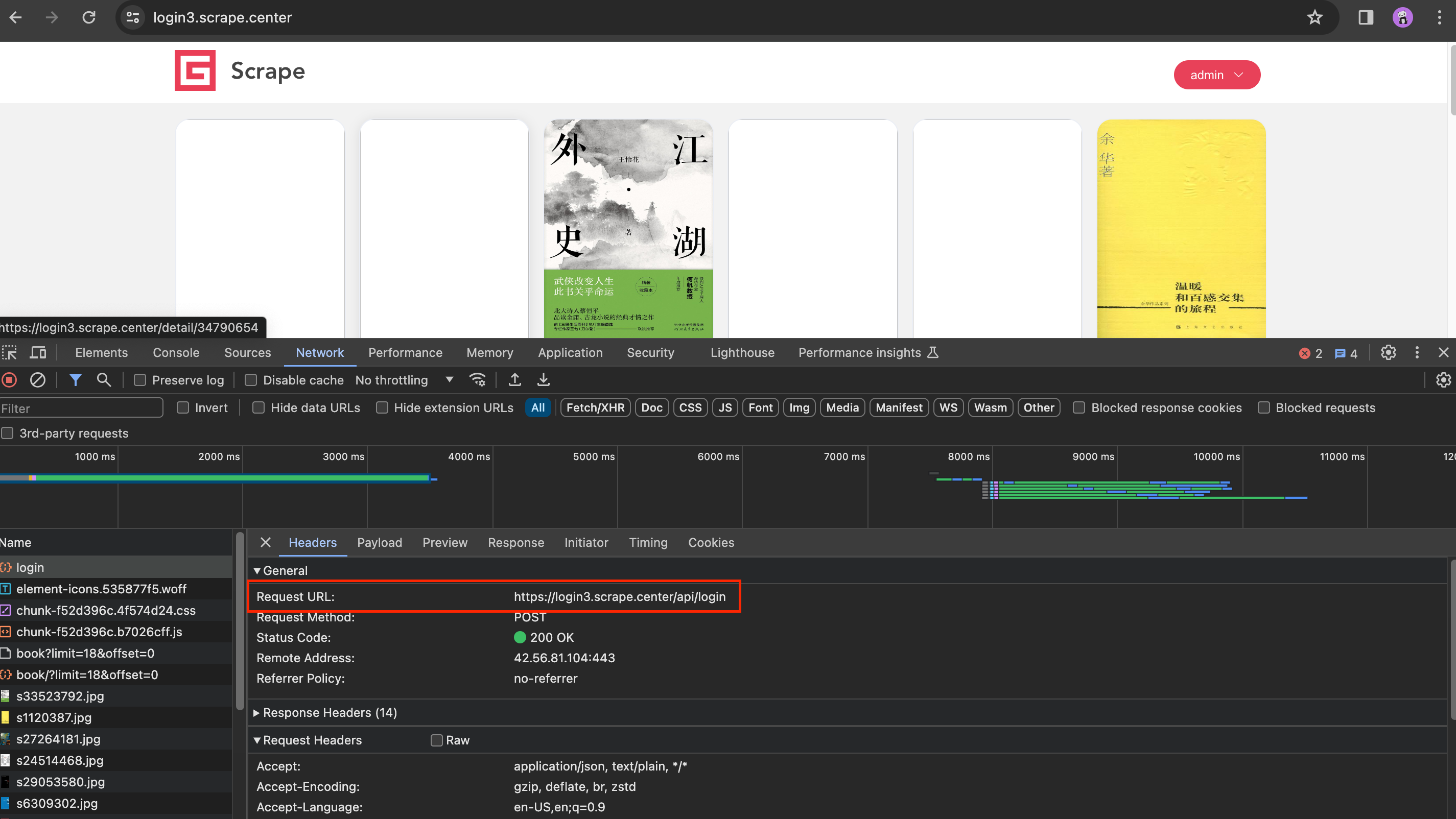The height and width of the screenshot is (819, 1456).
Task: Click the red error count badge
Action: click(x=1311, y=353)
